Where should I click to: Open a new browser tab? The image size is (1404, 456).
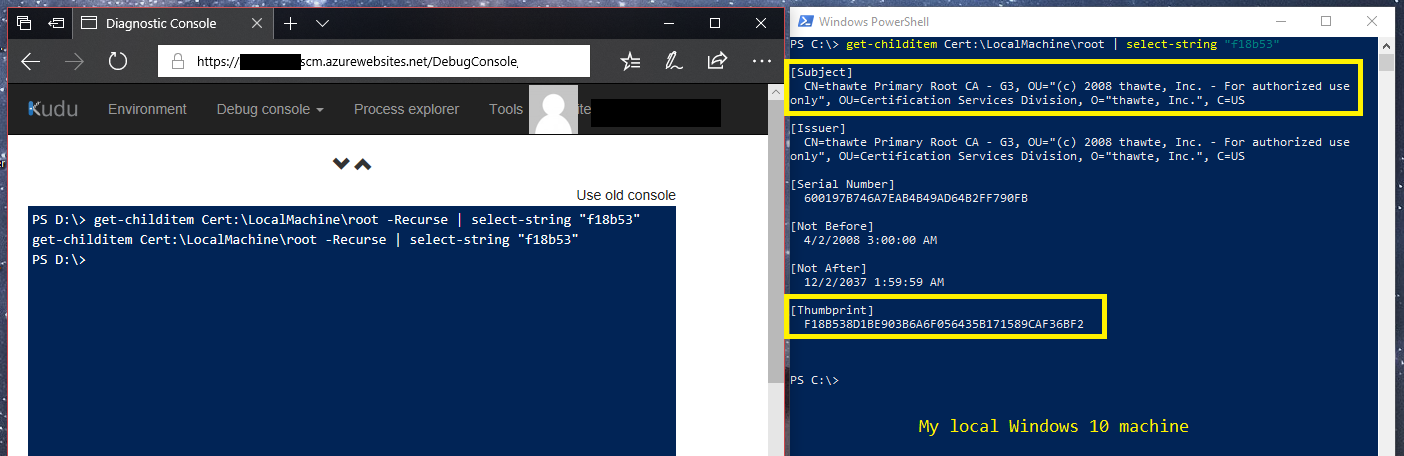290,22
